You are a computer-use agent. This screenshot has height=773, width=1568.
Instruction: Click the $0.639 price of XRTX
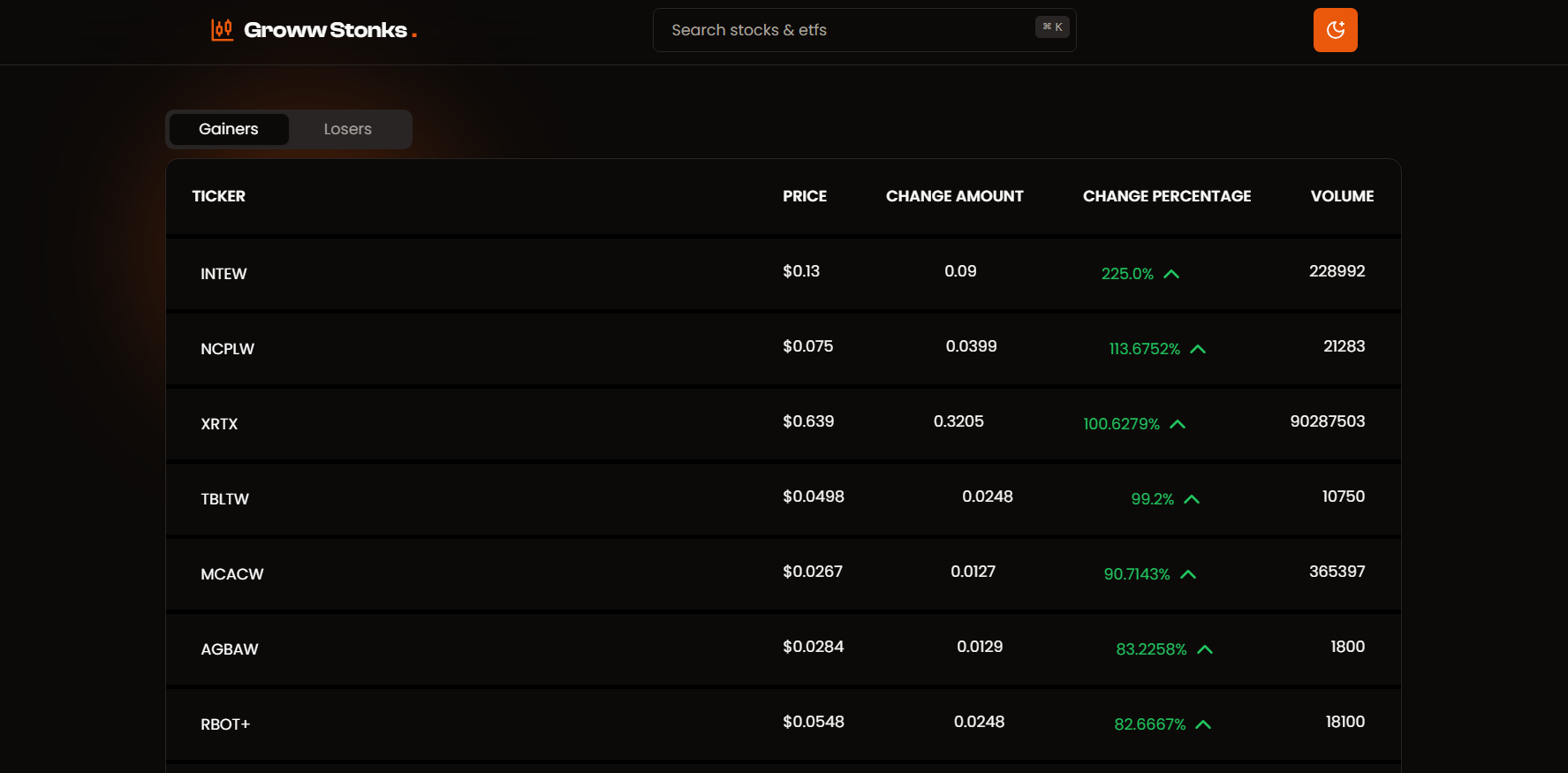click(808, 421)
